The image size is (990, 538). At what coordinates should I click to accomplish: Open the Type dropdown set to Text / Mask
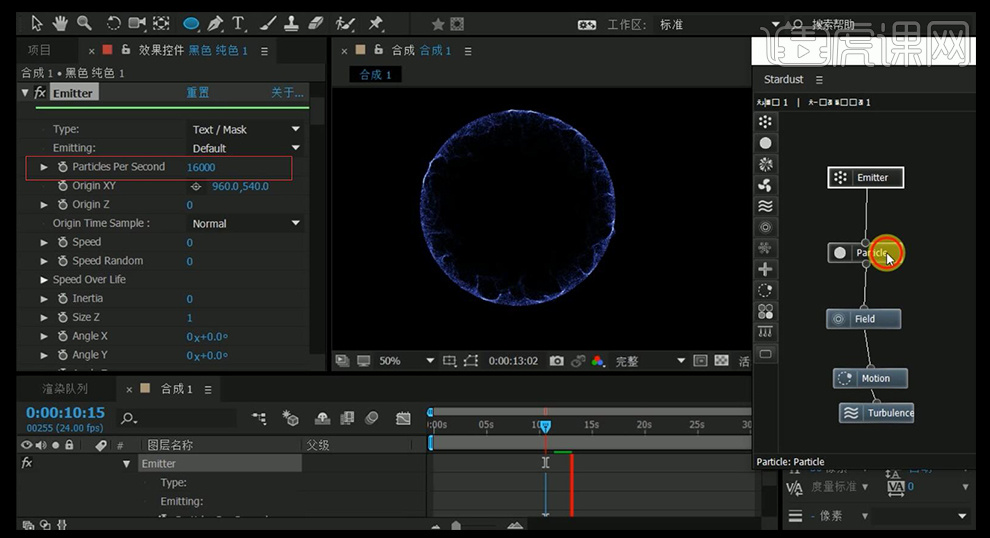[x=246, y=129]
